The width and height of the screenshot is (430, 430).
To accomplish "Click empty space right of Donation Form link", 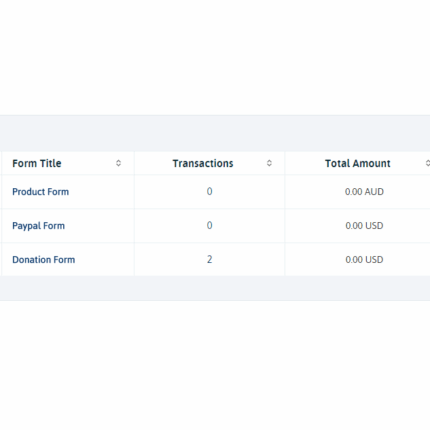I will tap(104, 260).
